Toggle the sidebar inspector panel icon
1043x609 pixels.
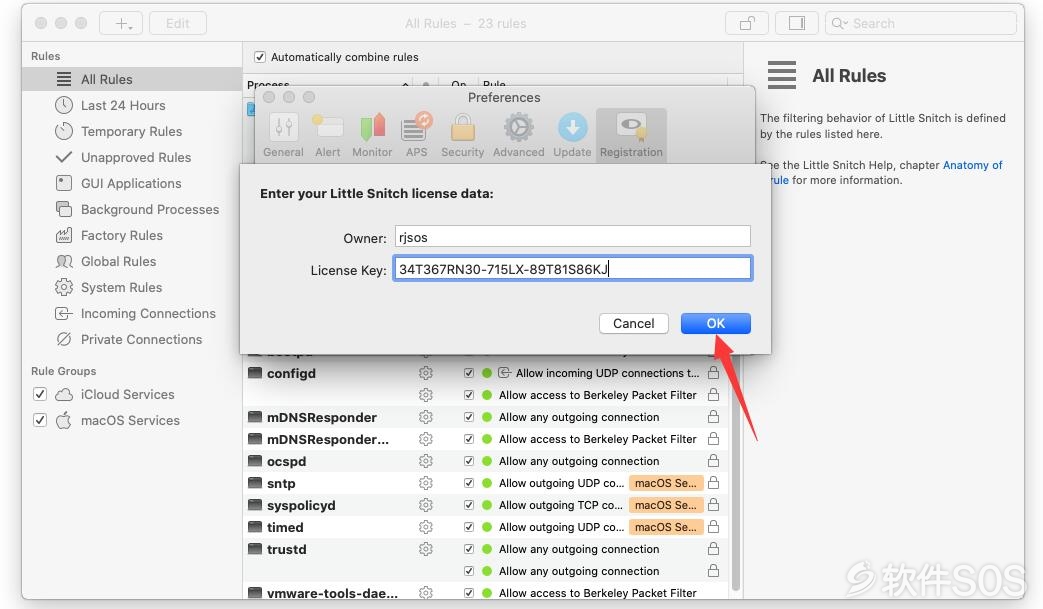coord(797,23)
